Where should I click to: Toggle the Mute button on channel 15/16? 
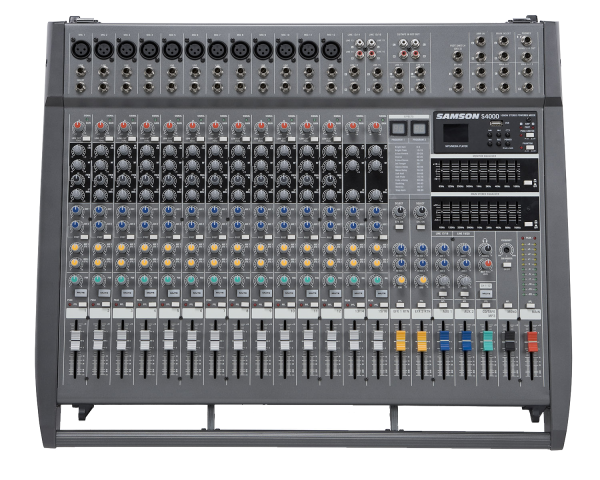coord(381,293)
